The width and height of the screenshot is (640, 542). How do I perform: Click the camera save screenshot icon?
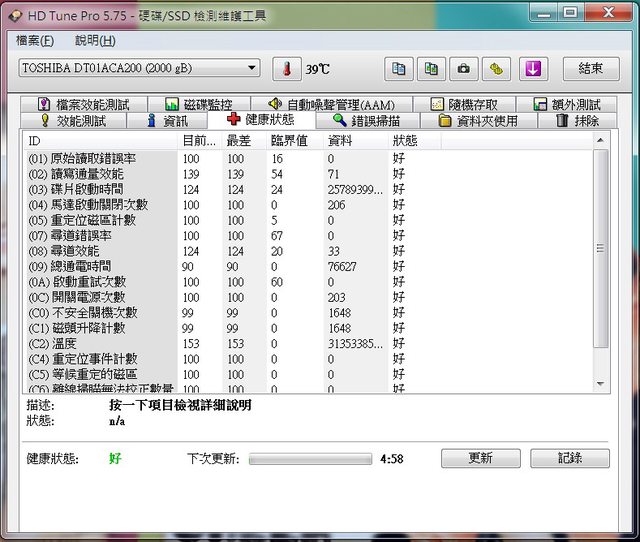coord(463,69)
